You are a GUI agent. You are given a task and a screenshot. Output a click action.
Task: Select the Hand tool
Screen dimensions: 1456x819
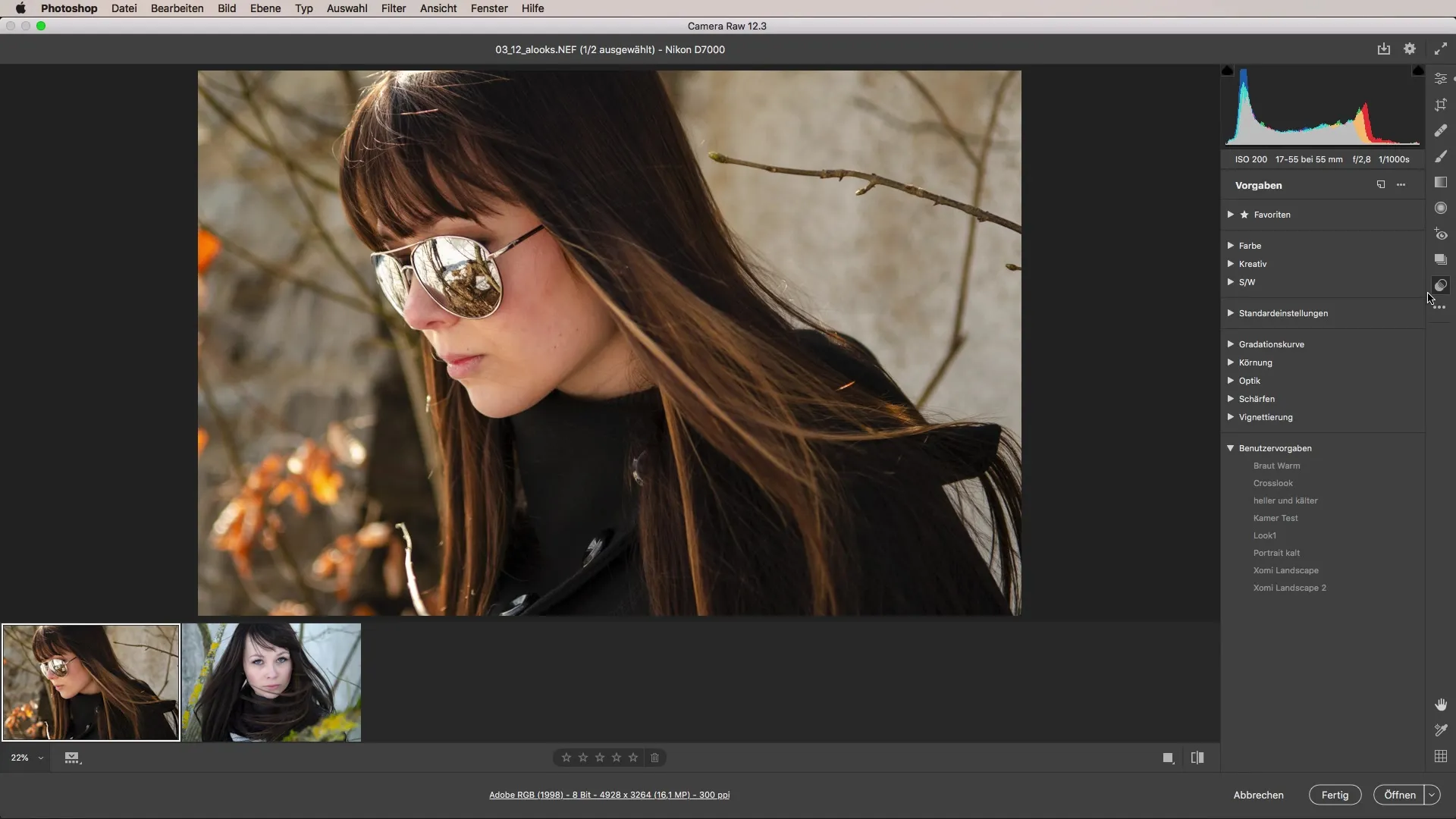[x=1441, y=704]
